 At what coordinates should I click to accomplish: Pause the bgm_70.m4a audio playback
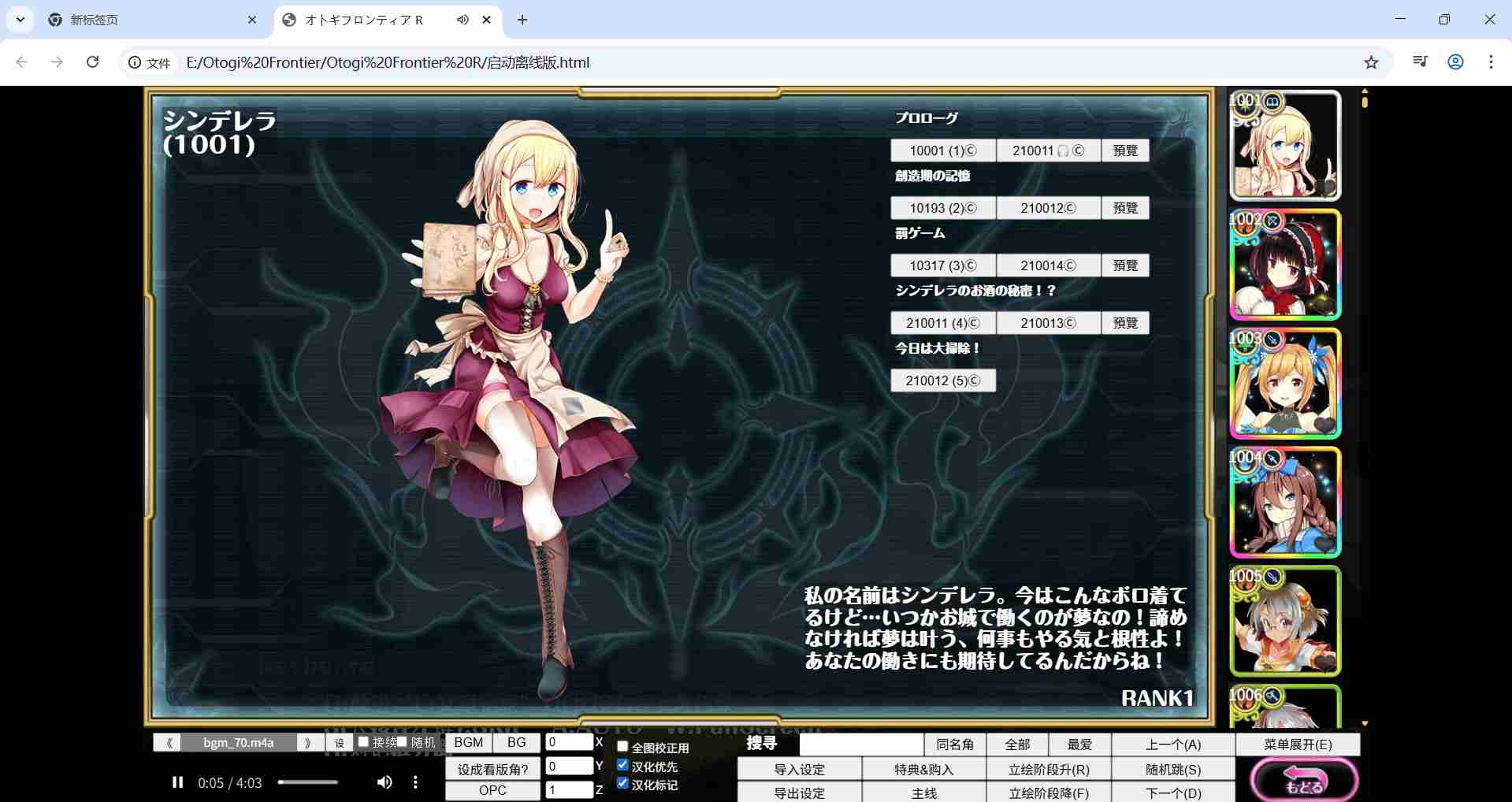point(177,782)
